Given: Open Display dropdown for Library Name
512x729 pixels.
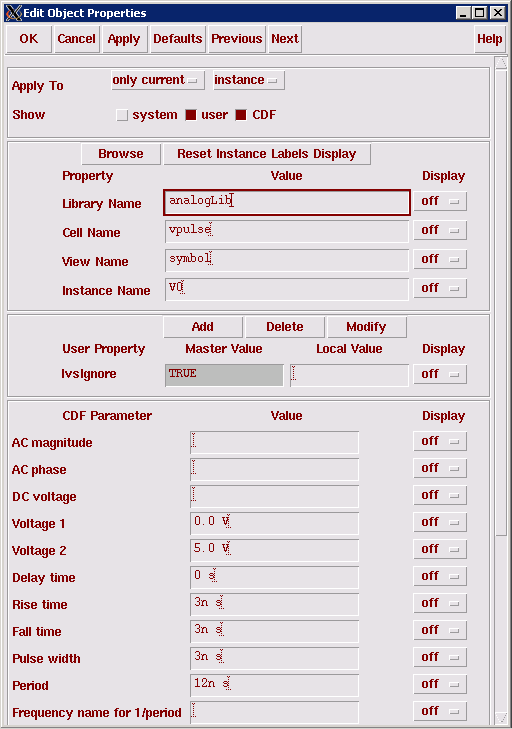Looking at the screenshot, I should click(440, 201).
